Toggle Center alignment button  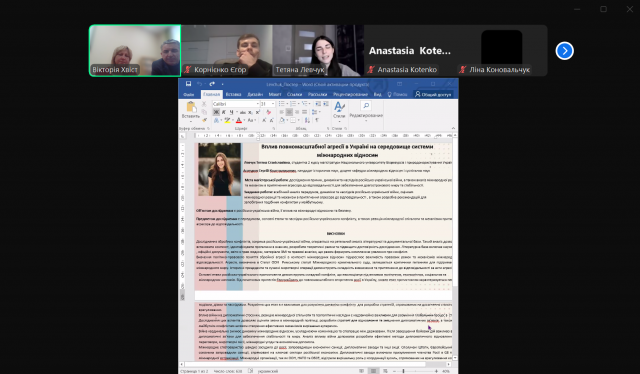[x=289, y=112]
